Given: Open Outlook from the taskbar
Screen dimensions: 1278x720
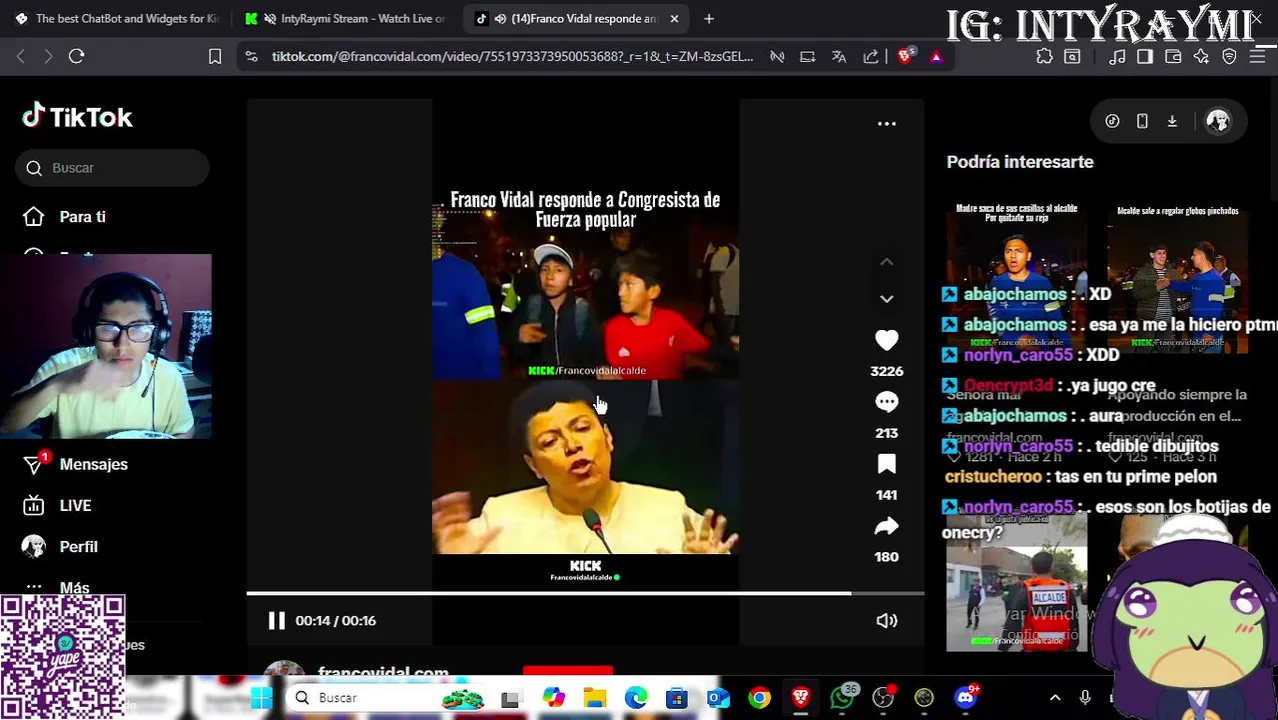Looking at the screenshot, I should point(719,698).
